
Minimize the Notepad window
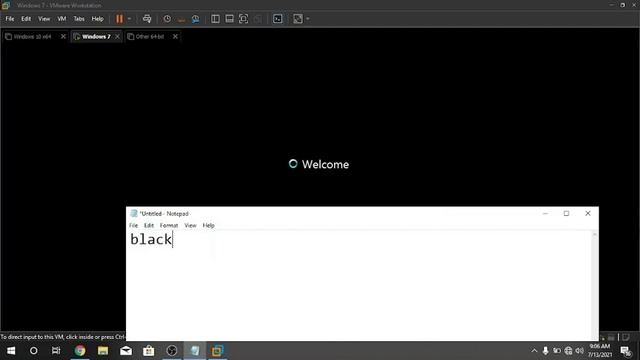click(545, 213)
